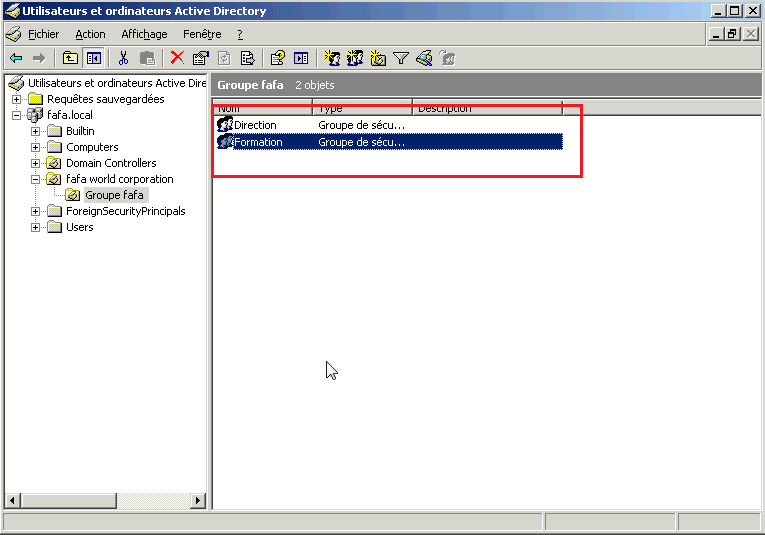Create a new group icon
765x535 pixels.
pos(355,58)
